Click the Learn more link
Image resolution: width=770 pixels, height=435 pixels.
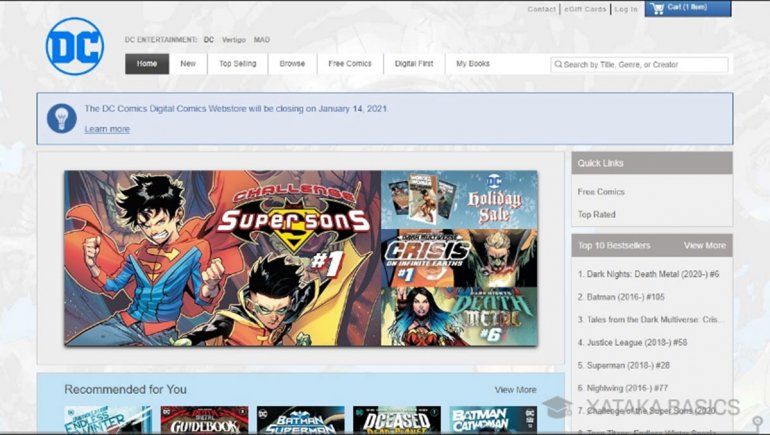(107, 129)
